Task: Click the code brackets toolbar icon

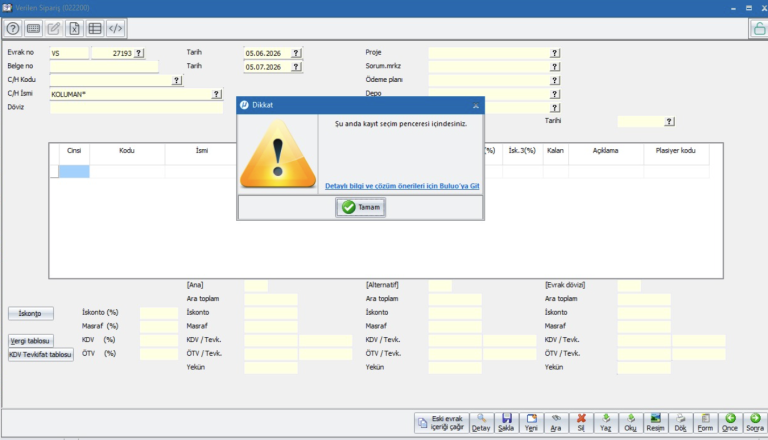Action: [116, 28]
